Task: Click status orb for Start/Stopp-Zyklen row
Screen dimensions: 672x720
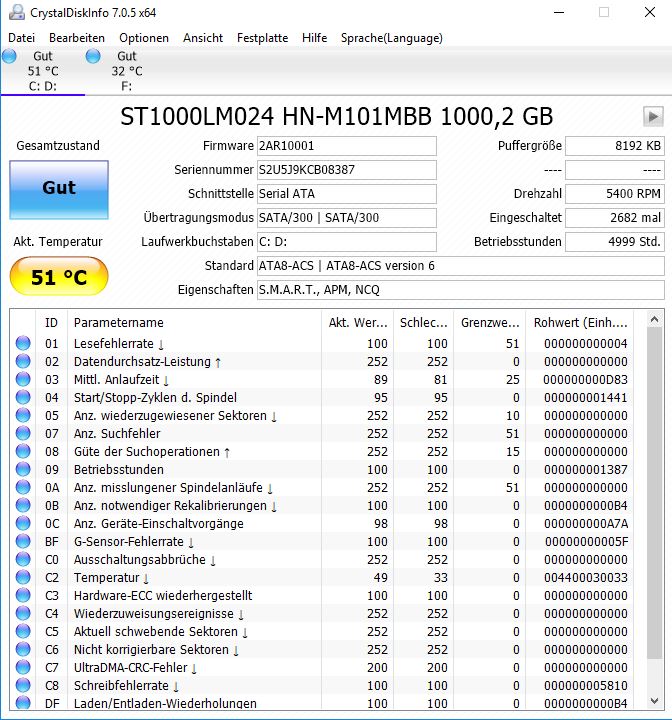Action: [x=23, y=397]
